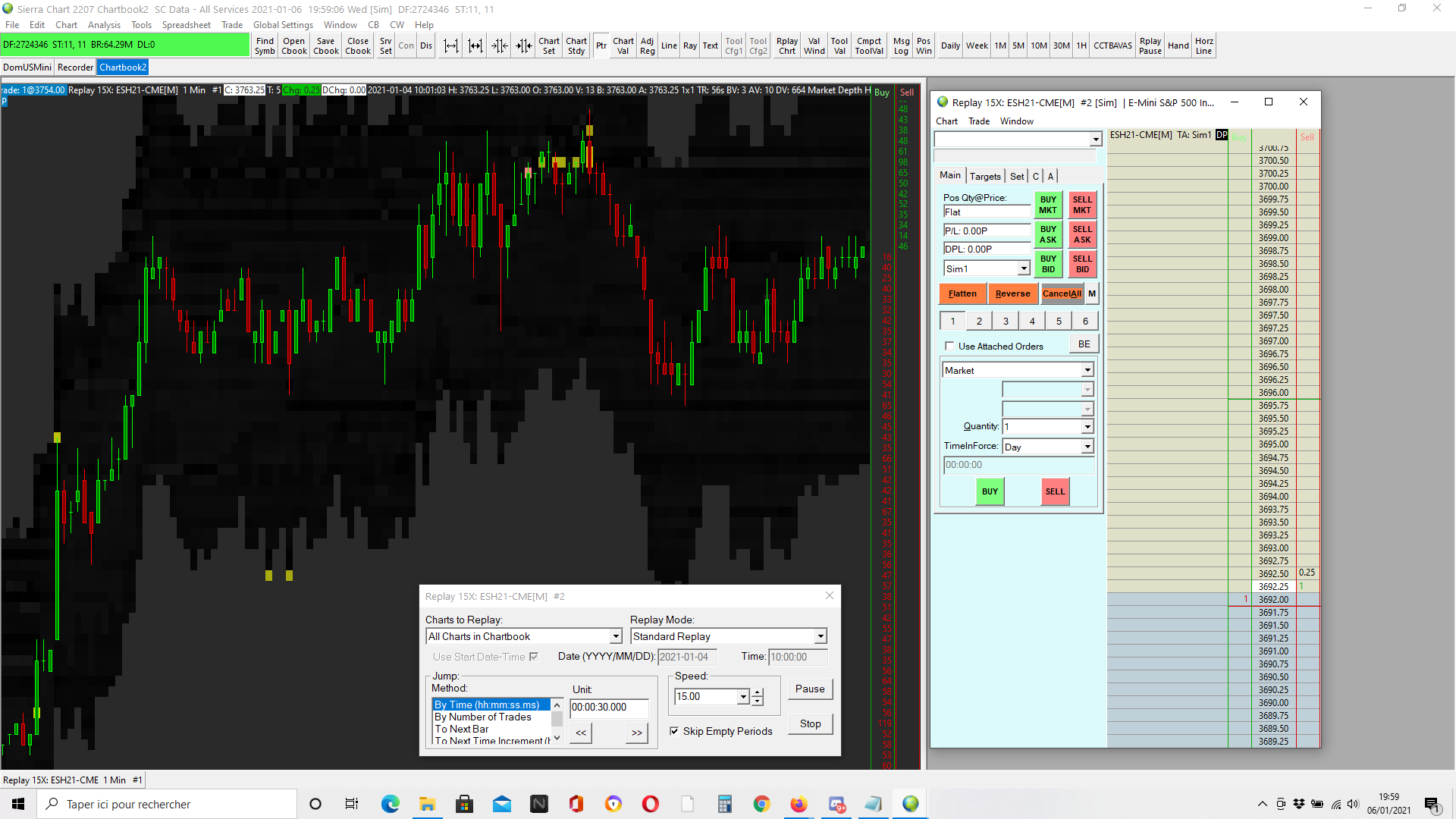Click the jump Unit time input field
Screen dimensions: 1456x819
coord(609,707)
